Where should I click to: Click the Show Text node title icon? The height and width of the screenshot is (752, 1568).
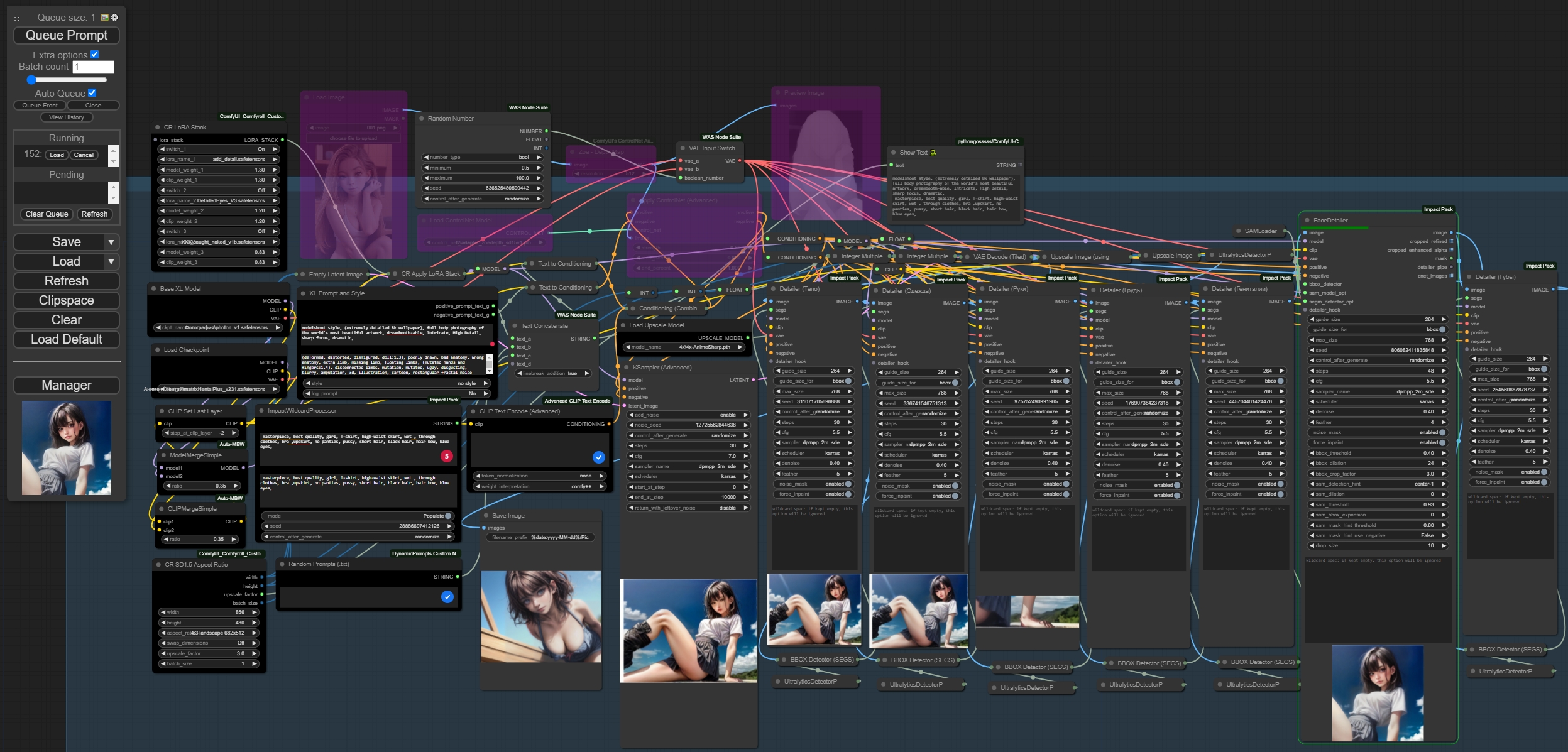[933, 153]
